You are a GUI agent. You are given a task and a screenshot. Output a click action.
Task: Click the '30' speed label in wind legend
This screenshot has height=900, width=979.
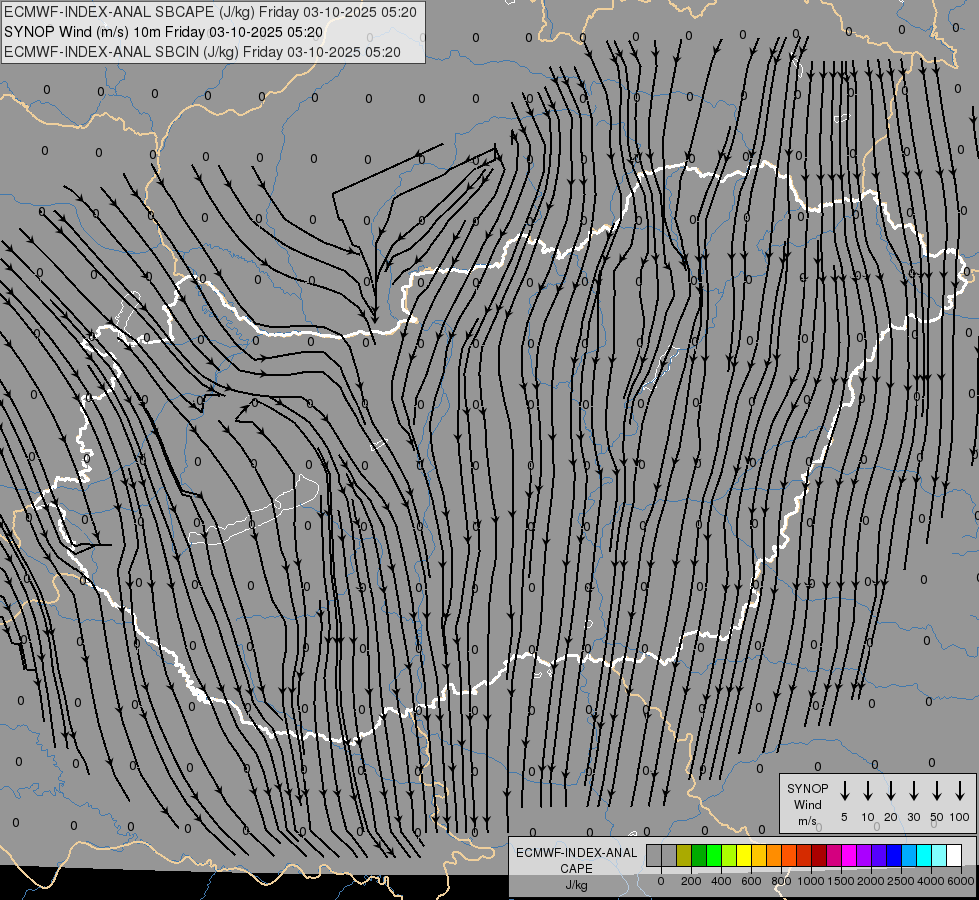click(913, 817)
